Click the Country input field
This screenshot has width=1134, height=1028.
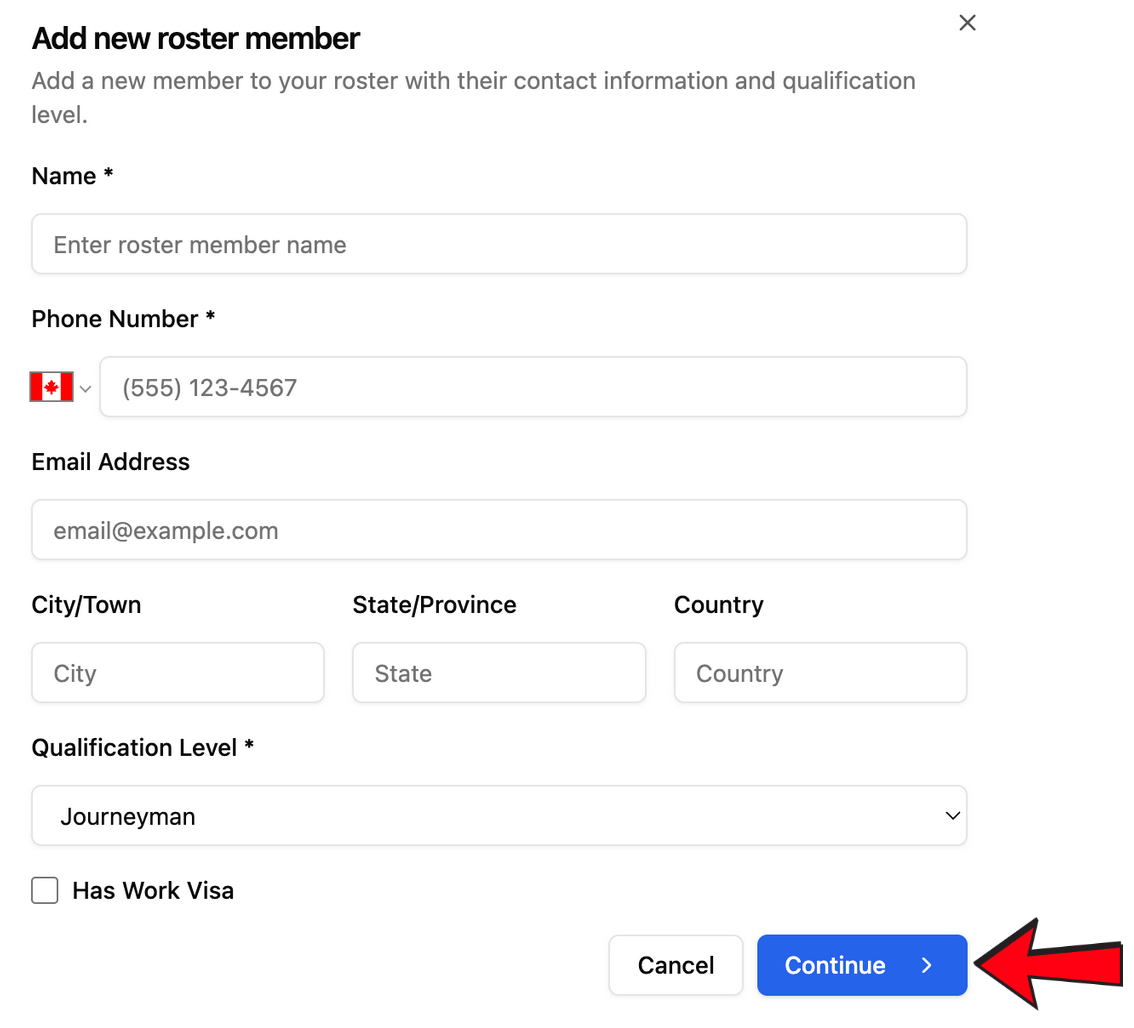tap(820, 672)
